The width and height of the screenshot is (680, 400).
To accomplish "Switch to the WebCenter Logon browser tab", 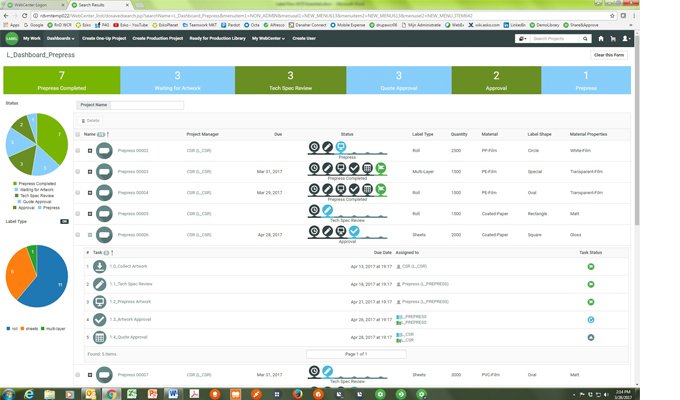I will tap(34, 5).
